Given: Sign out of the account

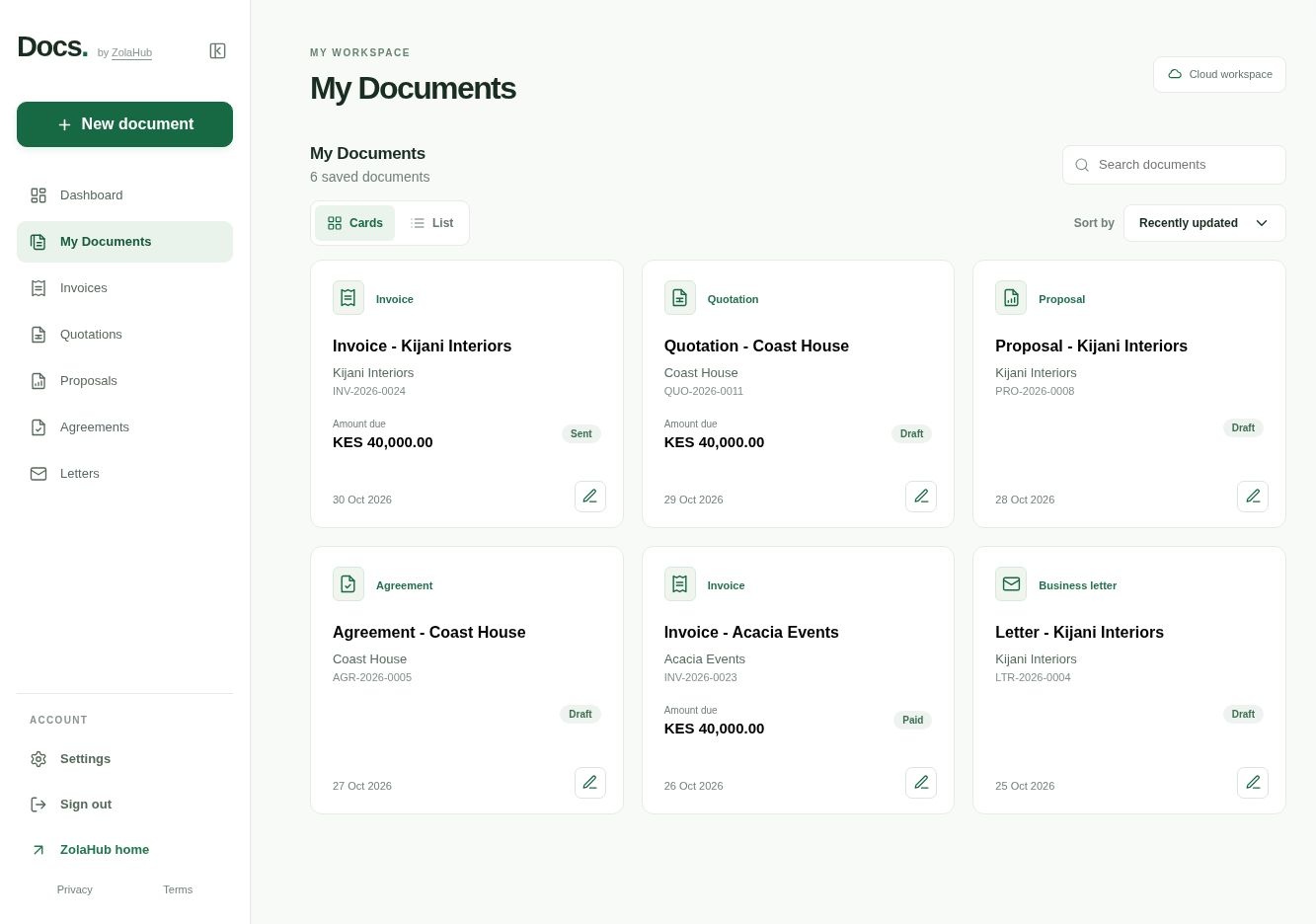Looking at the screenshot, I should [x=124, y=805].
